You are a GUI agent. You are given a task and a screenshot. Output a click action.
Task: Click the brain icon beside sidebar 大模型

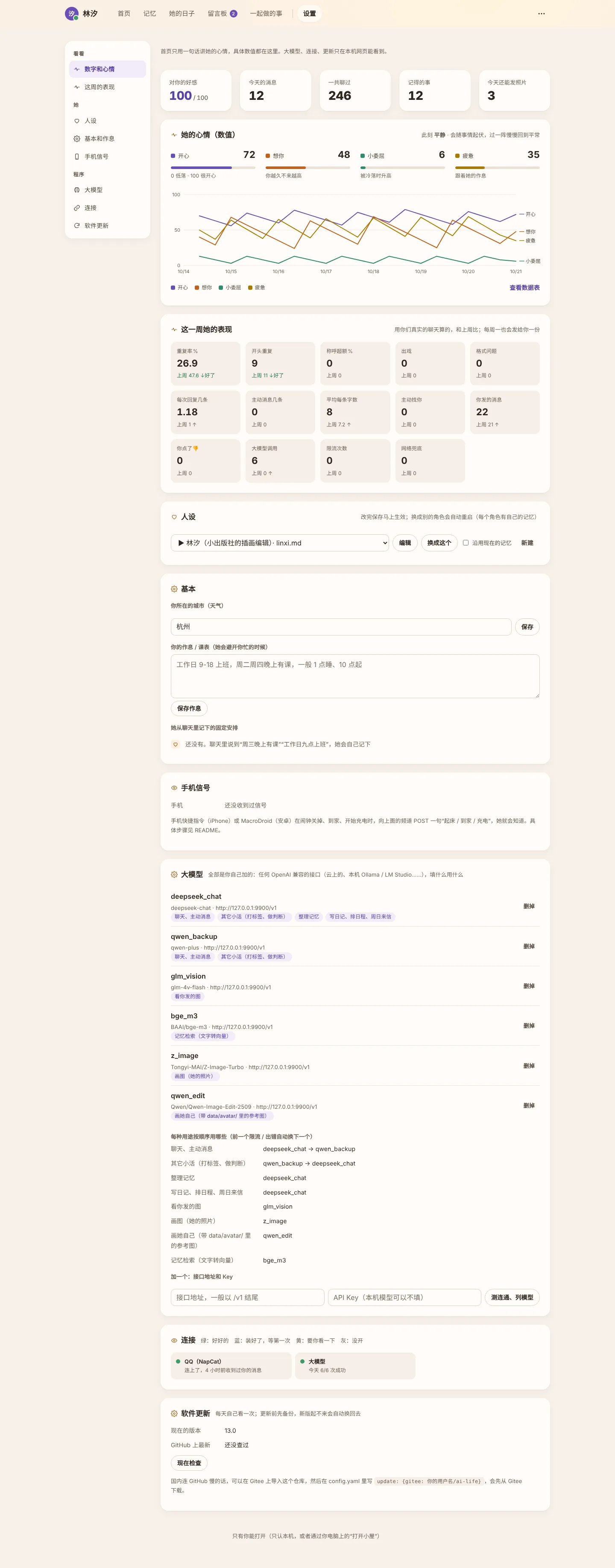coord(77,190)
